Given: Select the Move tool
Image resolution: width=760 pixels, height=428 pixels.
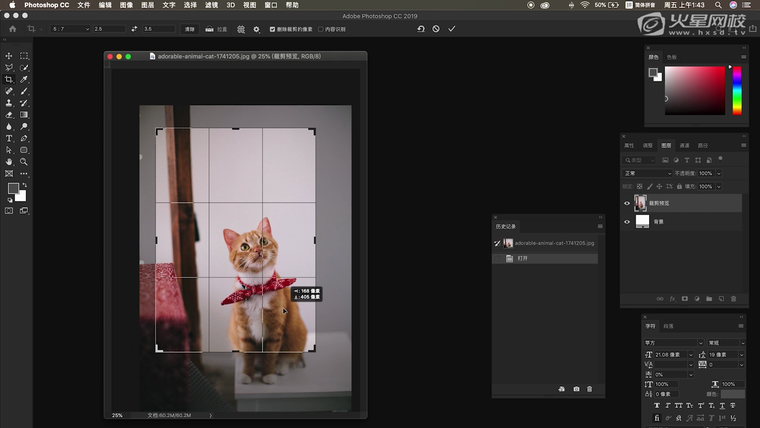Looking at the screenshot, I should 9,56.
